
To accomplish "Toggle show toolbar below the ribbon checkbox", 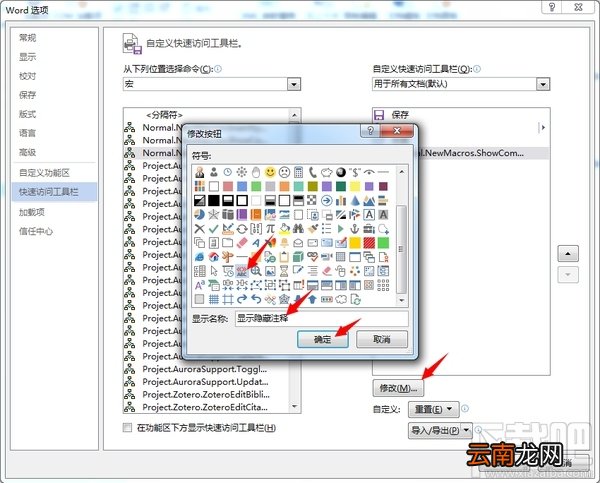I will pyautogui.click(x=127, y=428).
